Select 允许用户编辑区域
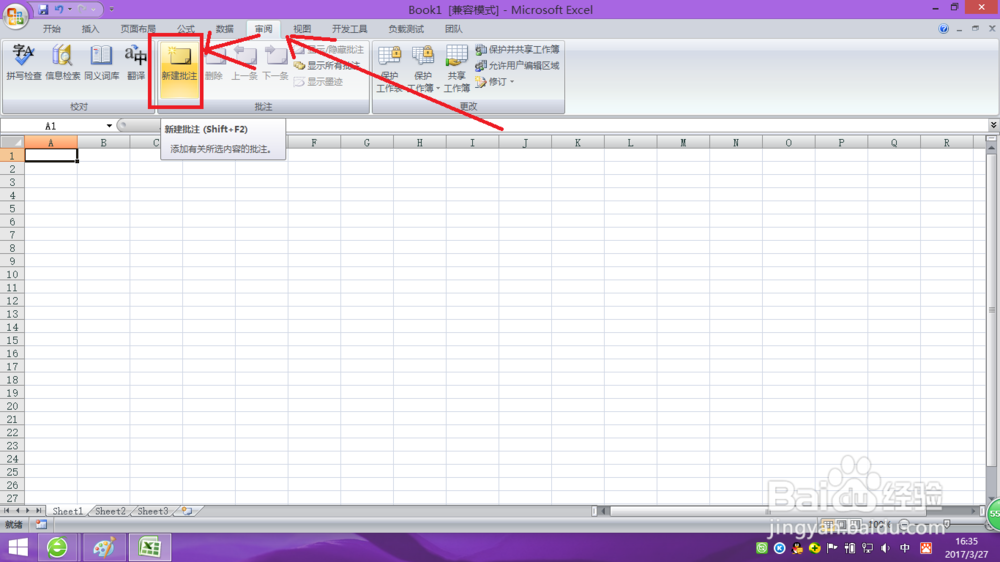The image size is (1000, 562). pos(517,65)
